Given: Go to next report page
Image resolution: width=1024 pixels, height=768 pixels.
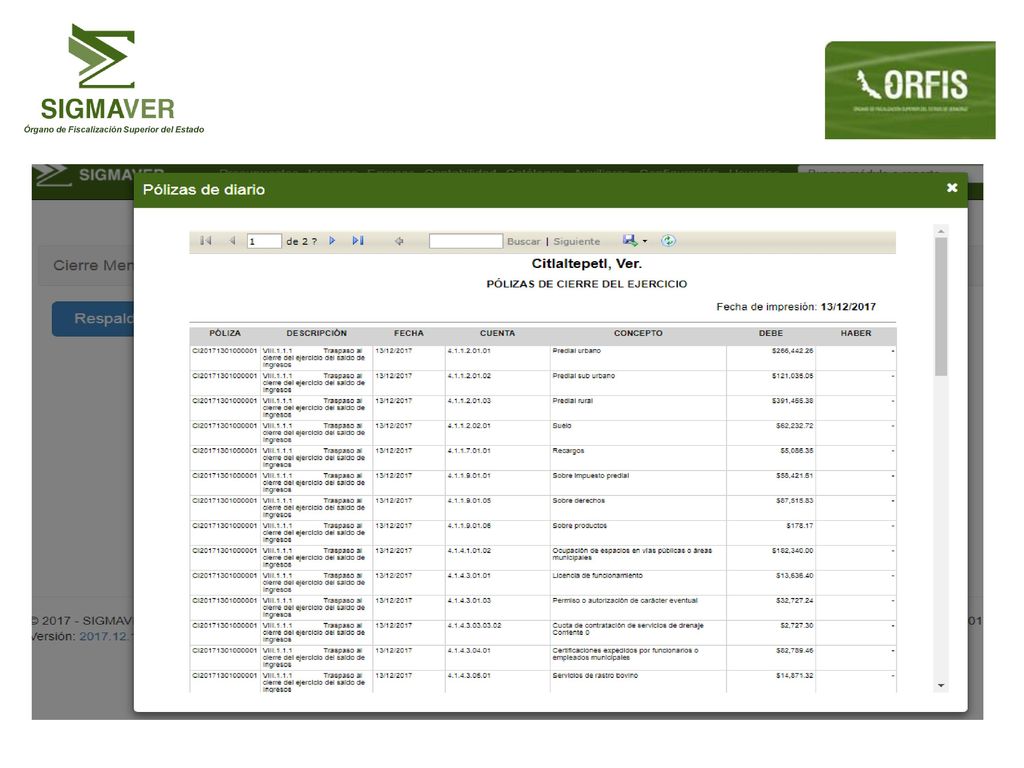Looking at the screenshot, I should point(332,241).
